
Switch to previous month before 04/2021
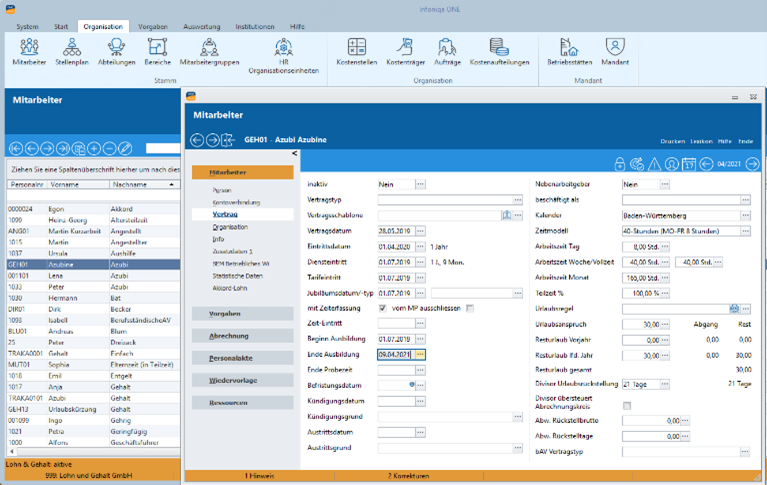706,164
